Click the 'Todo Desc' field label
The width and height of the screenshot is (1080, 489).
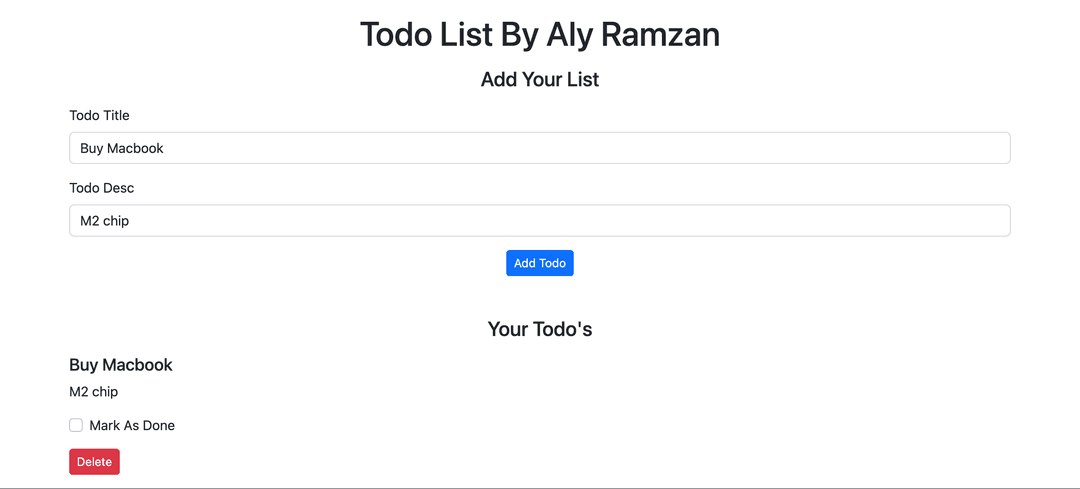coord(101,188)
